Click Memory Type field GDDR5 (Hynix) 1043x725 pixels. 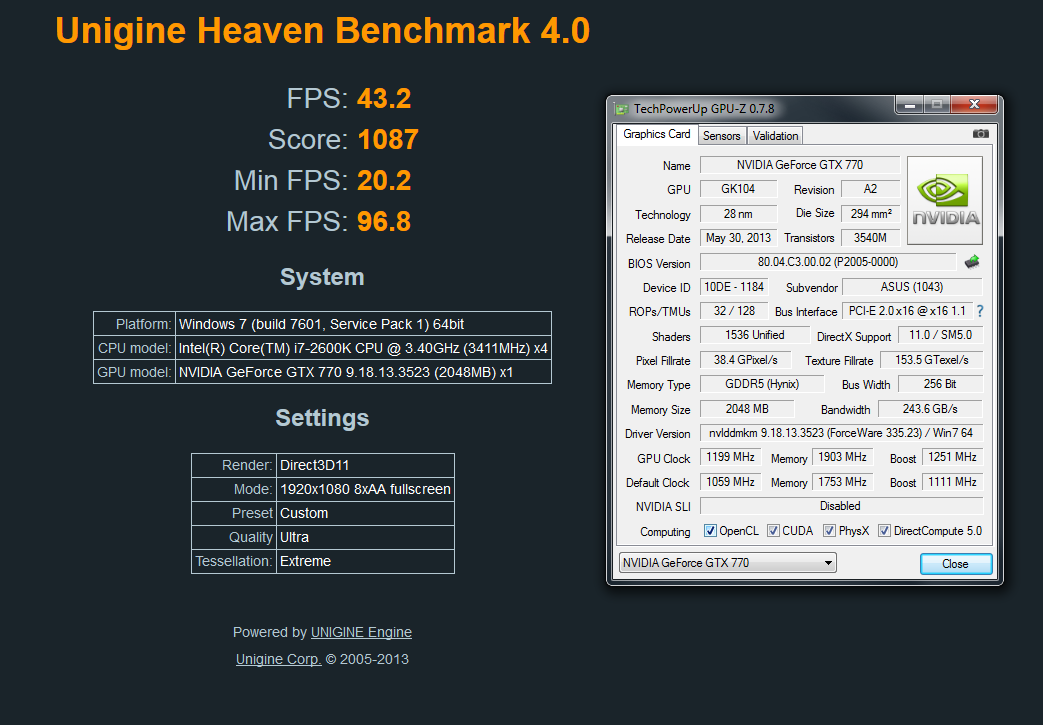coord(762,384)
